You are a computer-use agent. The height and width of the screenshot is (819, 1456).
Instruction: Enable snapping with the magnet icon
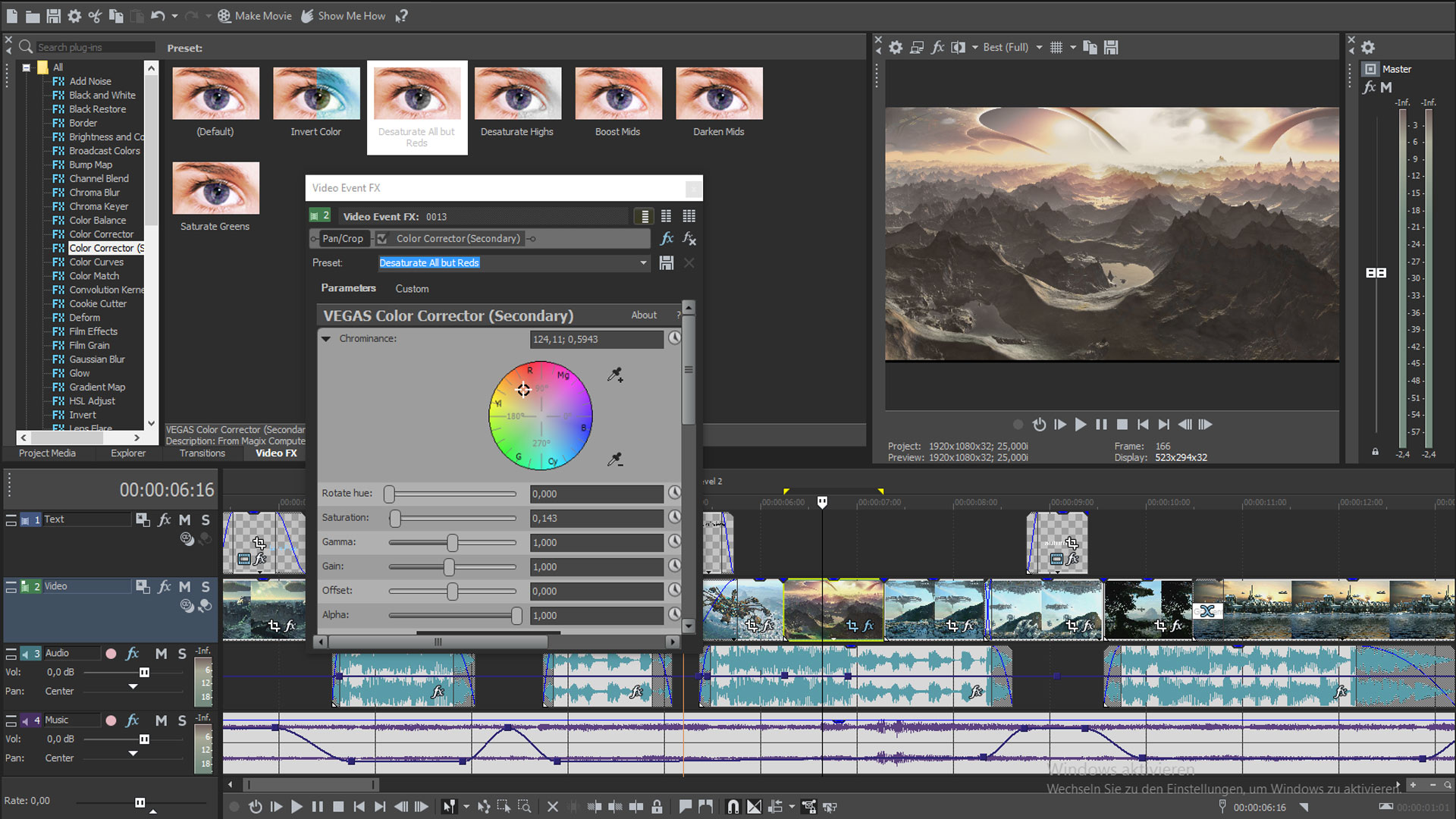coord(733,807)
